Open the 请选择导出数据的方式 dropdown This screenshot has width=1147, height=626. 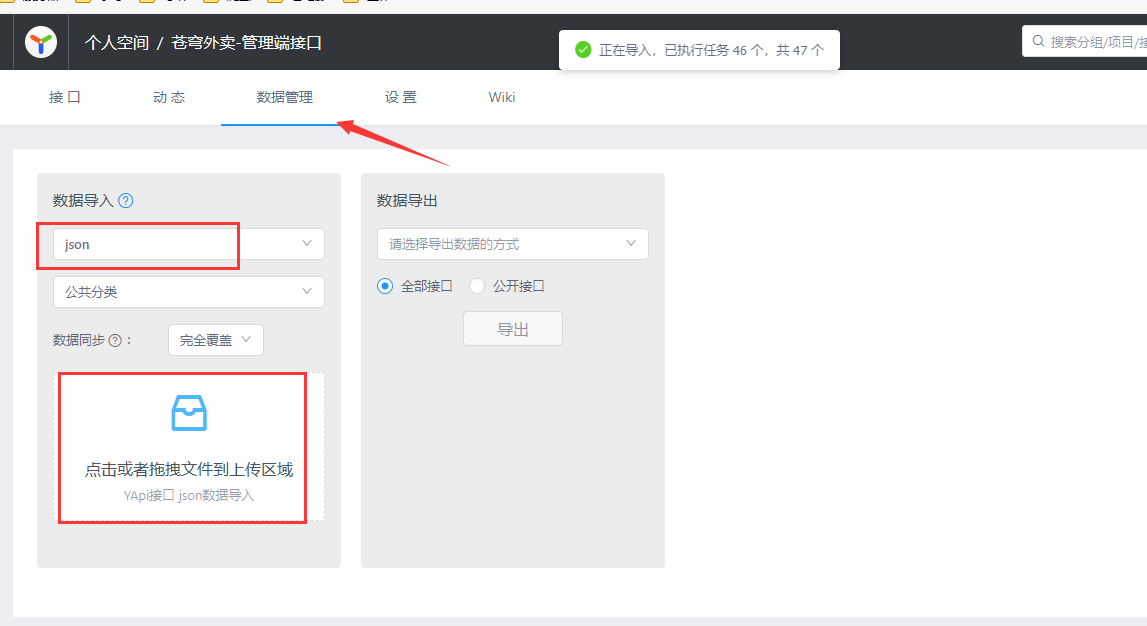(x=513, y=244)
